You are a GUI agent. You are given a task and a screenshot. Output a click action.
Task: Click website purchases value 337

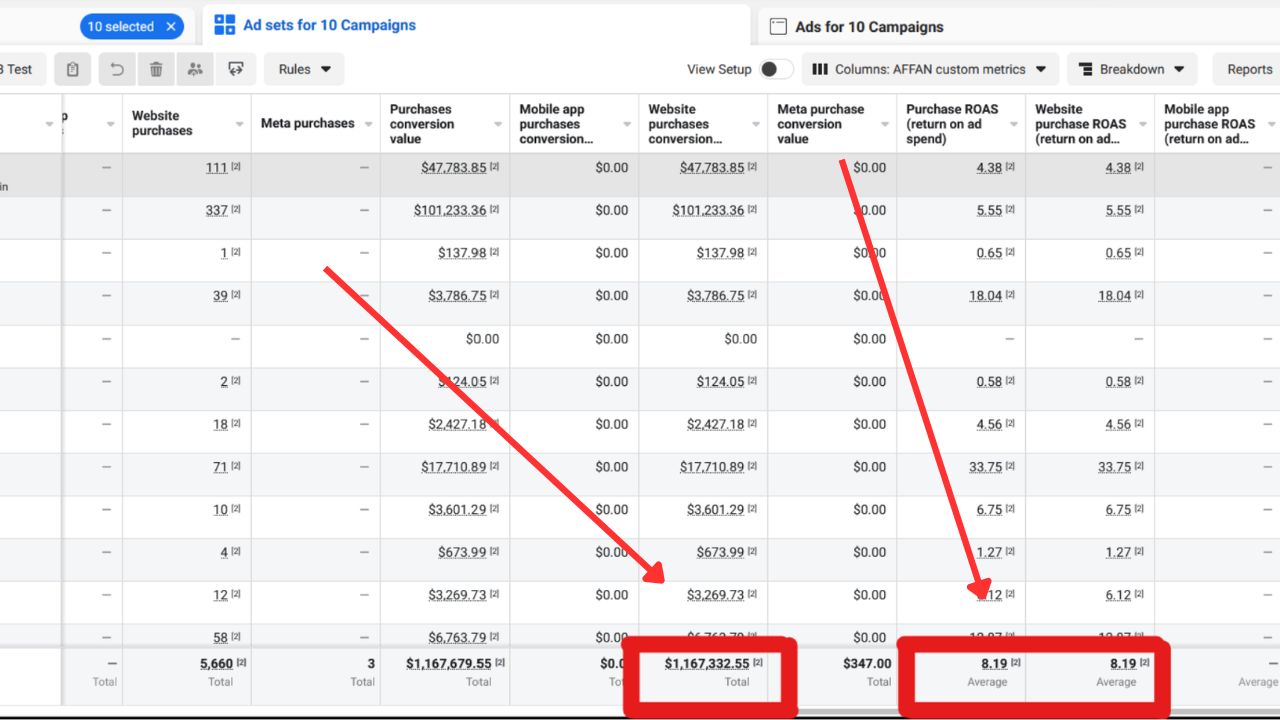217,210
